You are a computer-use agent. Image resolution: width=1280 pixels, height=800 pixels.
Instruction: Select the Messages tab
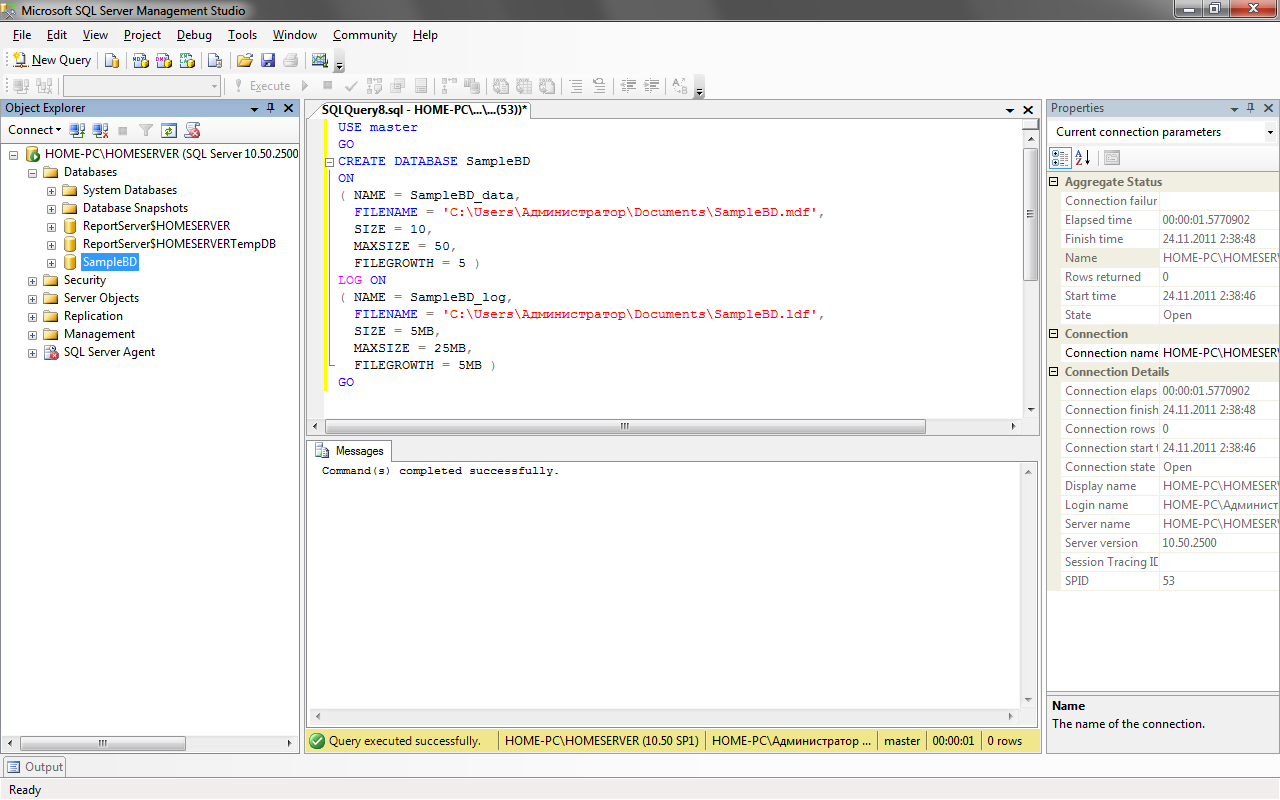tap(349, 451)
